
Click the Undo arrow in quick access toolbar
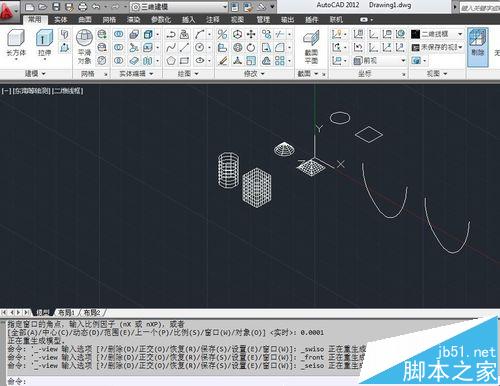click(96, 6)
